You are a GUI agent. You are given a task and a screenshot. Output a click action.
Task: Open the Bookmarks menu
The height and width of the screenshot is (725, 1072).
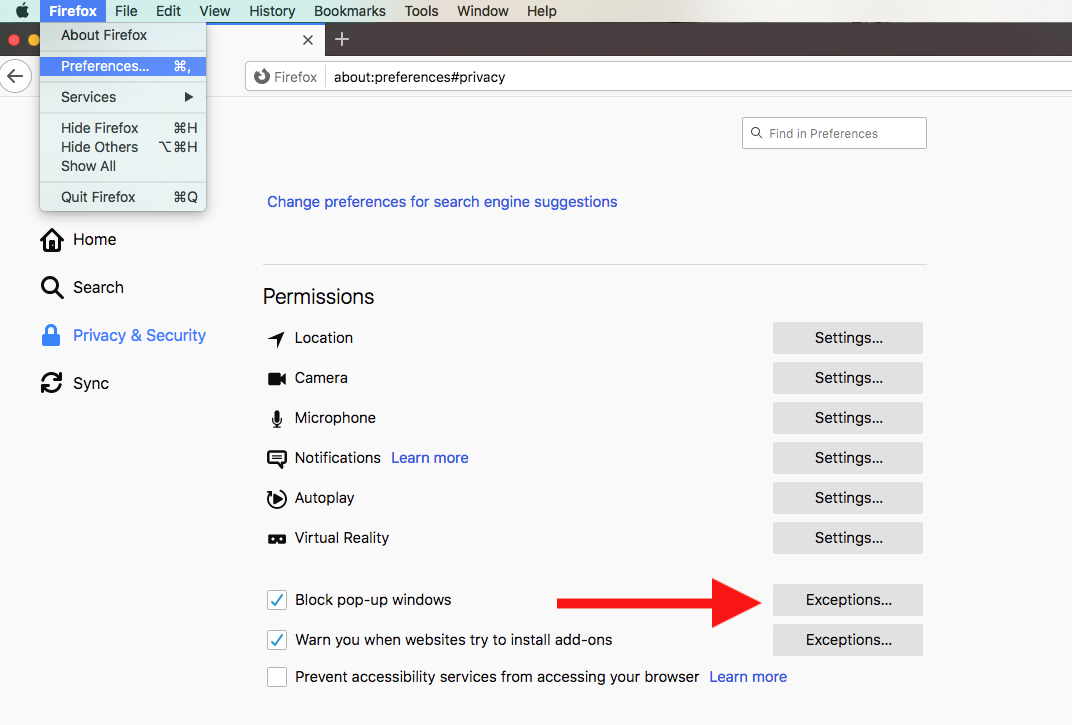point(349,11)
